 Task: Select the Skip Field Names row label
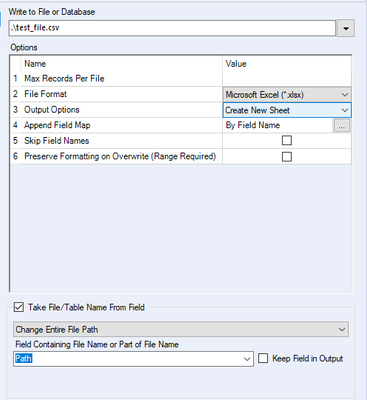(57, 141)
